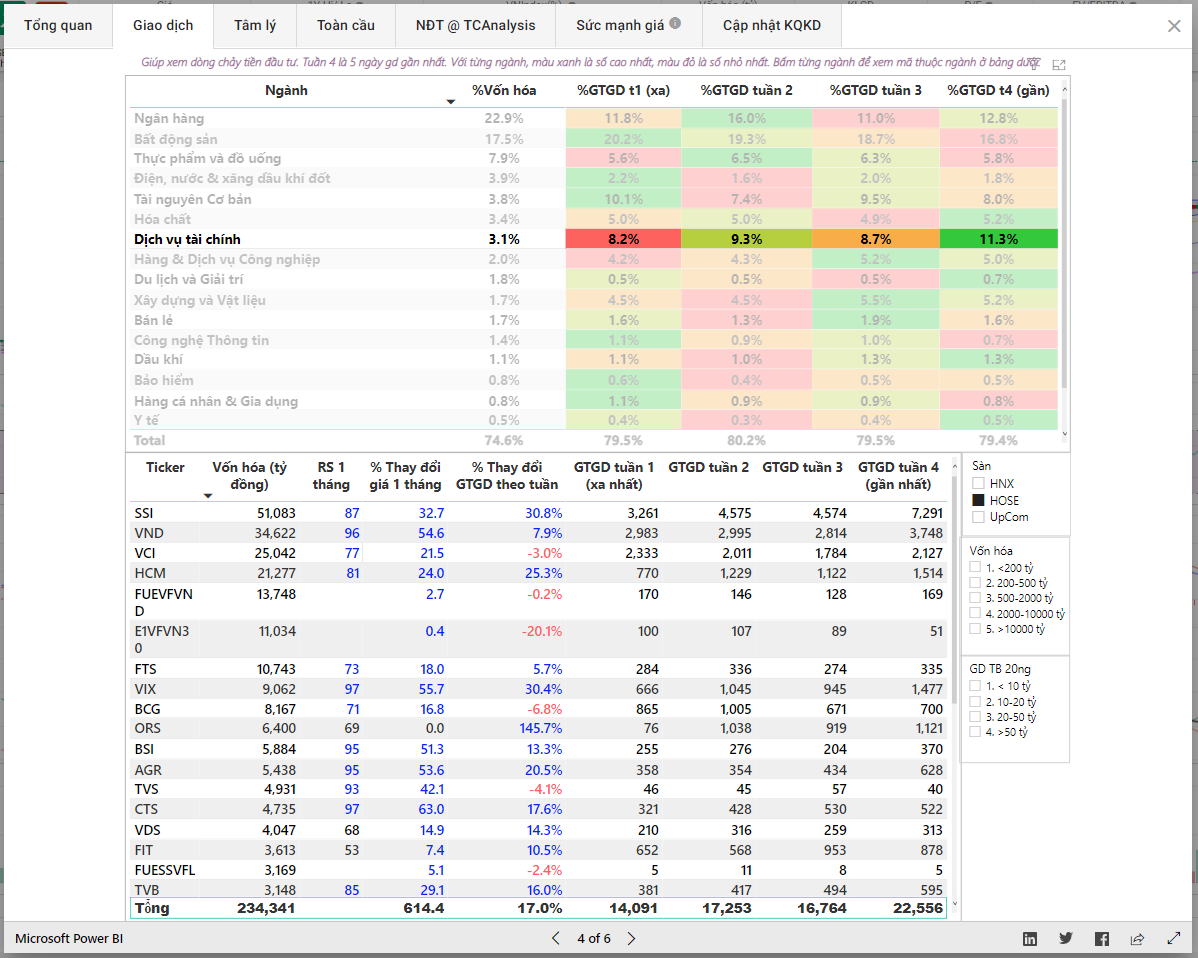Select the >10000 tỷ market cap checkbox

[x=976, y=629]
